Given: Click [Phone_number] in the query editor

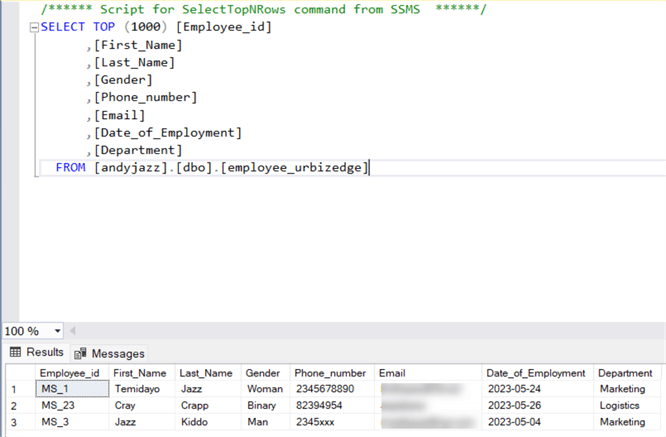Looking at the screenshot, I should (x=145, y=97).
